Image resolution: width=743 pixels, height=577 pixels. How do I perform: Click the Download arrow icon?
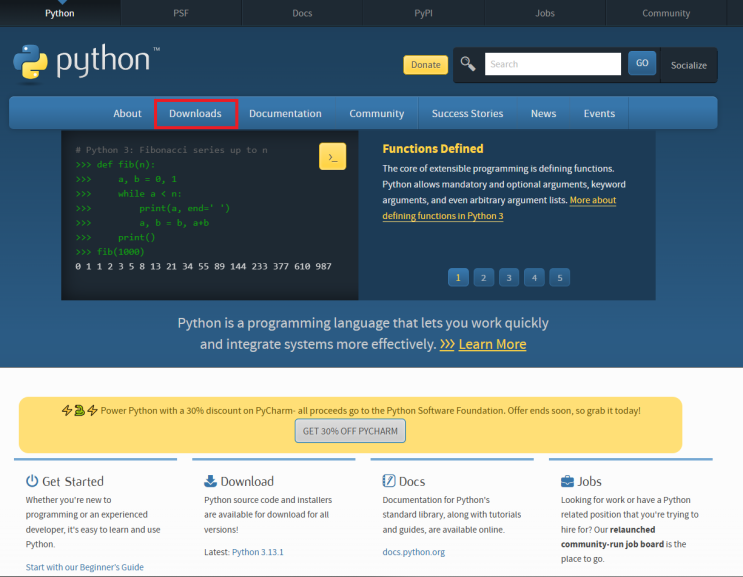(x=210, y=481)
